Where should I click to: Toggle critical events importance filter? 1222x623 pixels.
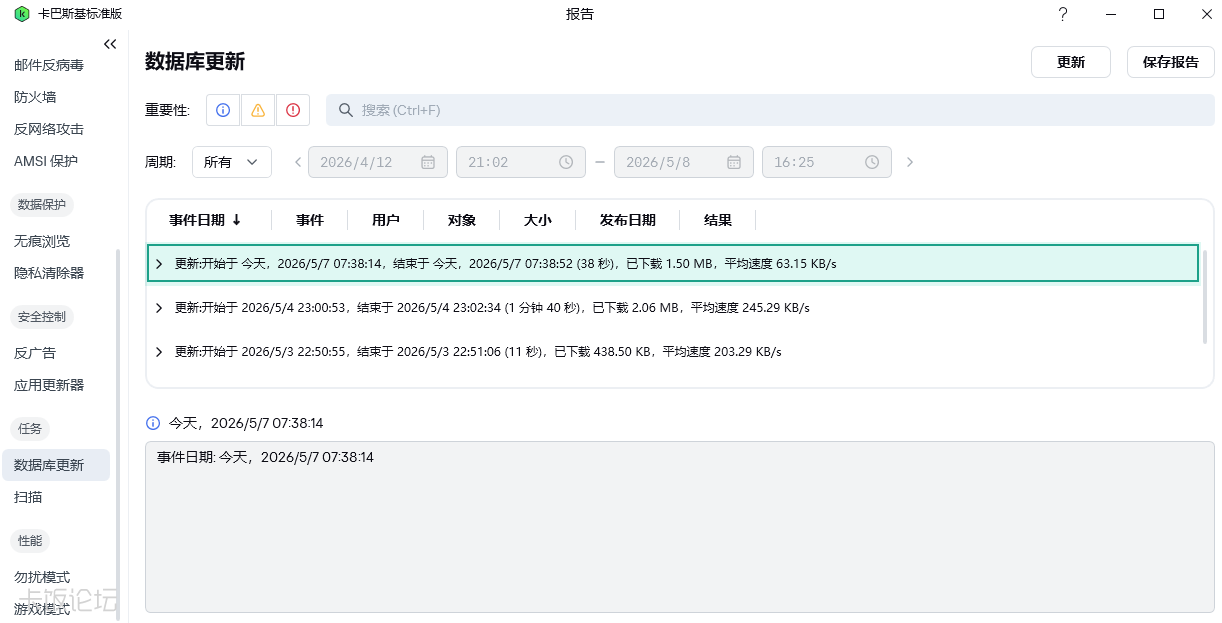(293, 110)
